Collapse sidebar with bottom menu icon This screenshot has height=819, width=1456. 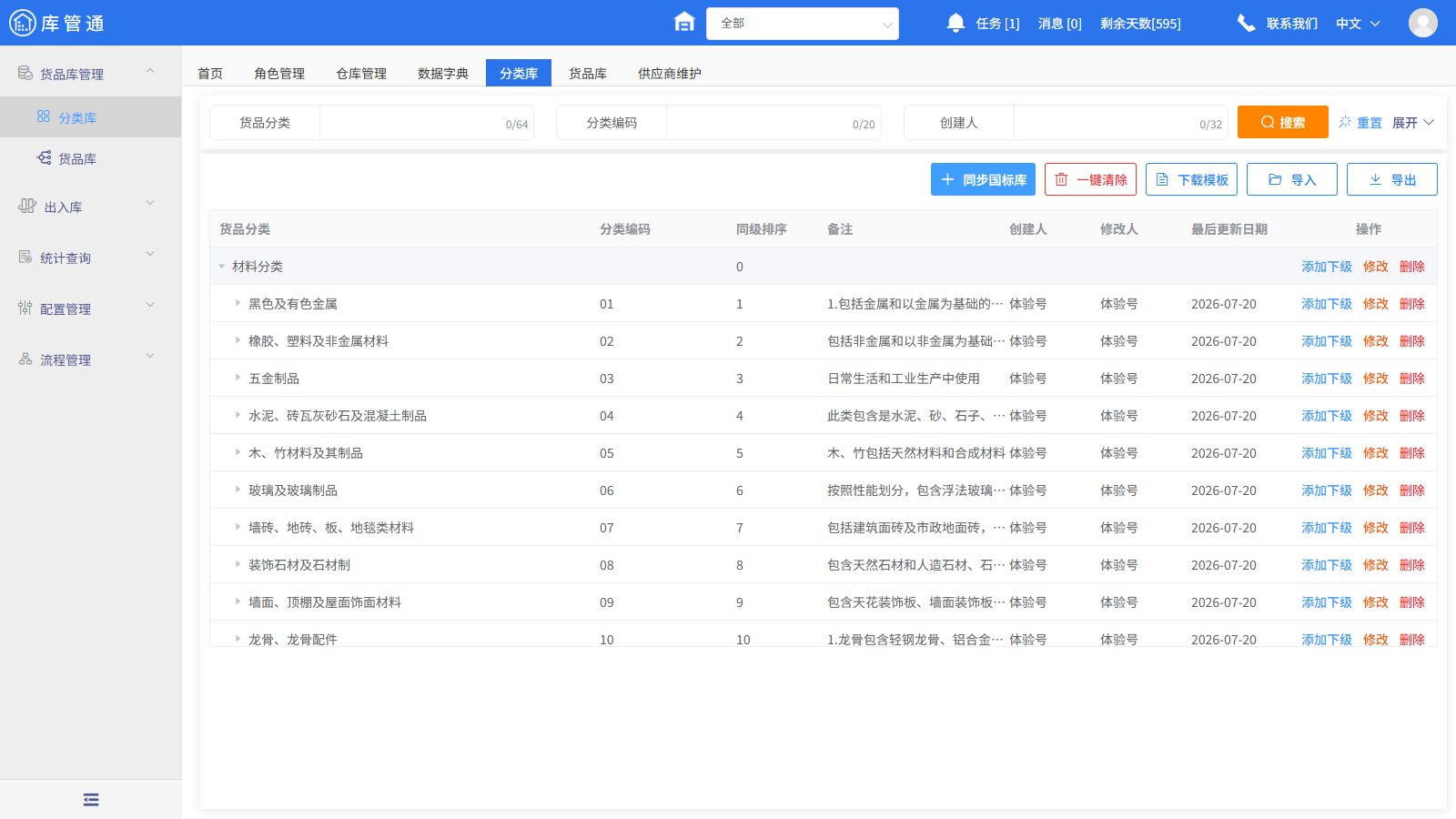[x=91, y=800]
